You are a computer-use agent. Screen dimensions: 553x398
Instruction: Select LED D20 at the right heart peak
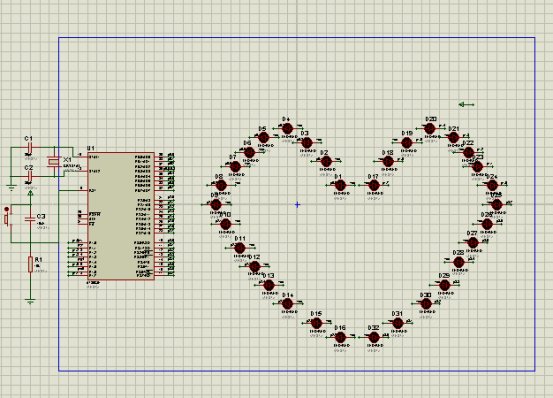430,129
